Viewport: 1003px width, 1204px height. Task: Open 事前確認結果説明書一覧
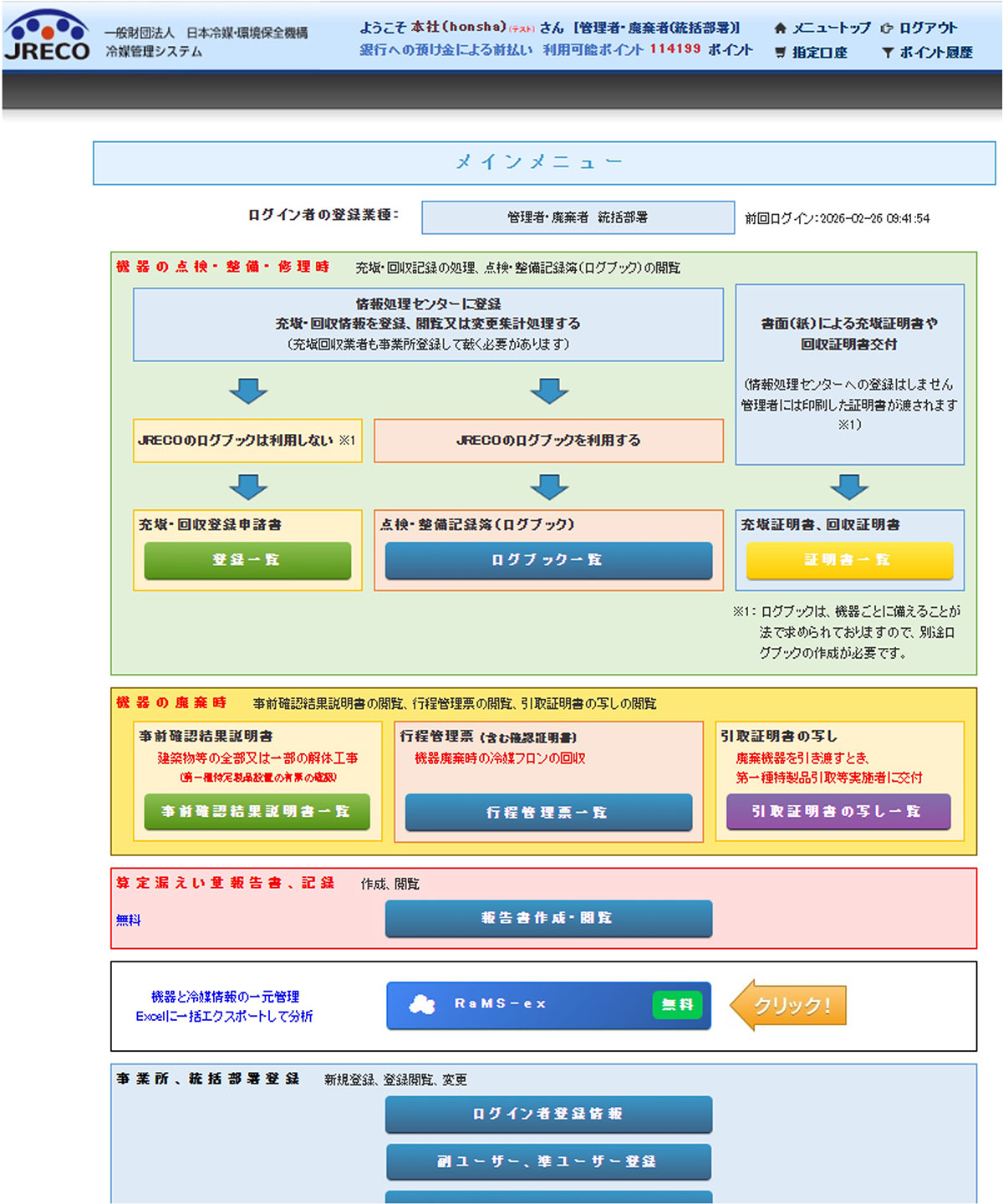point(257,812)
